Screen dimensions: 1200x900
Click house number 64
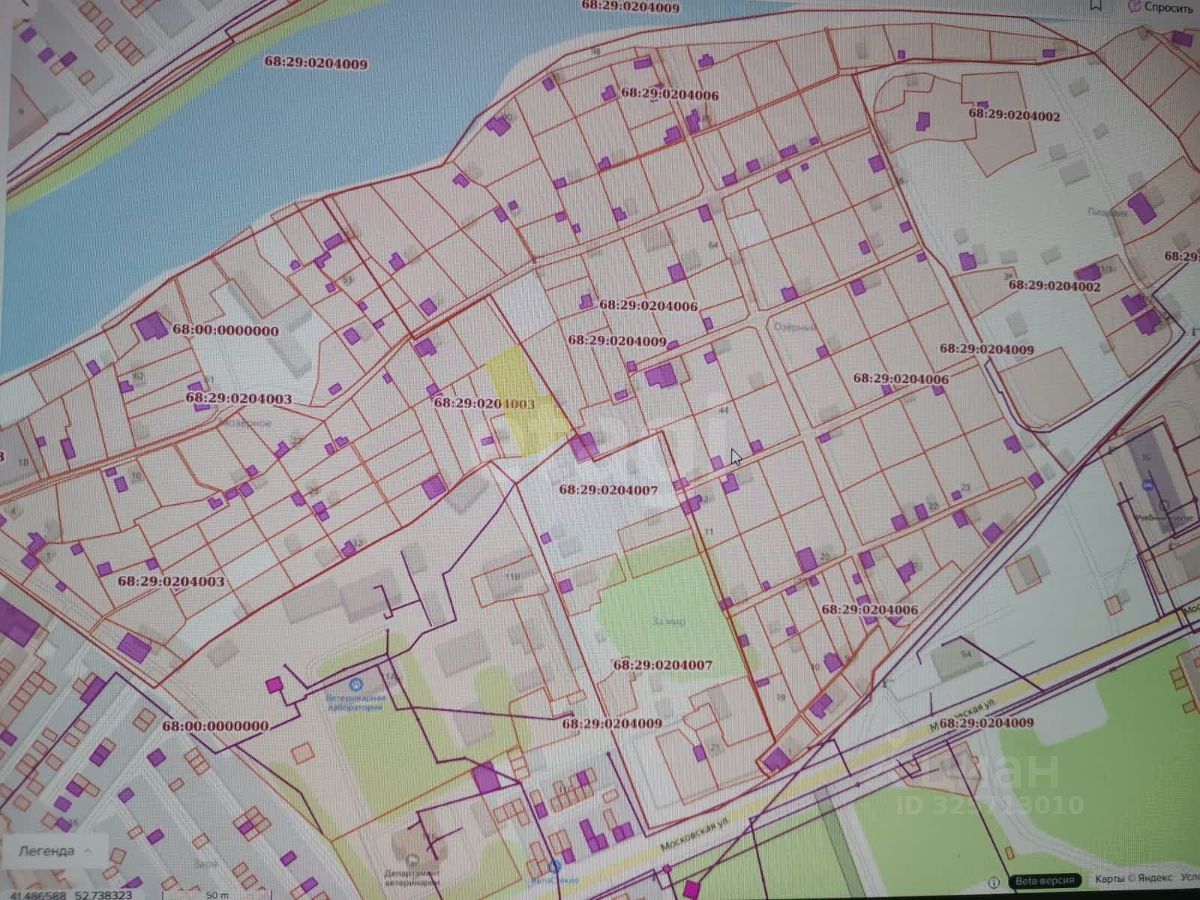713,245
